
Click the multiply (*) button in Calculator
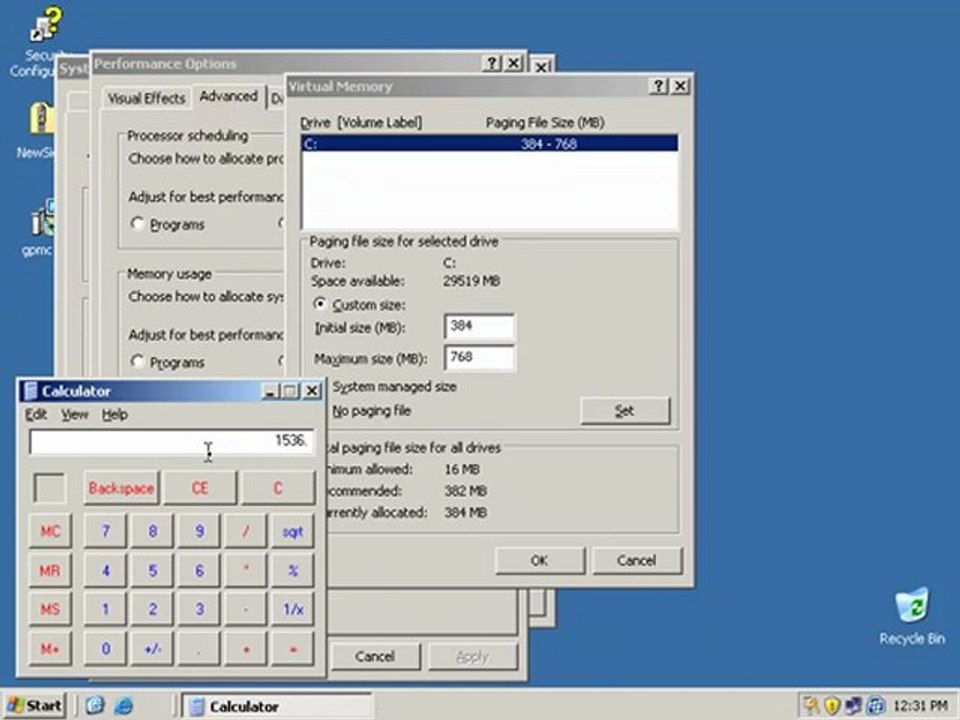pos(246,571)
